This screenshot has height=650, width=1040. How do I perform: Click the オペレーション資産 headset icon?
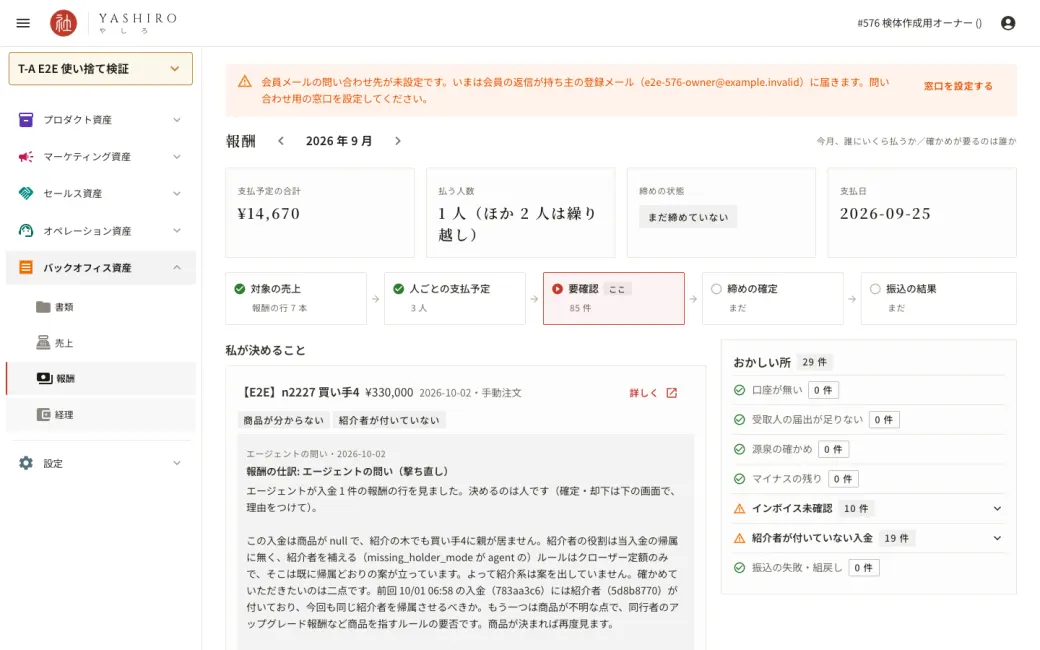[26, 231]
